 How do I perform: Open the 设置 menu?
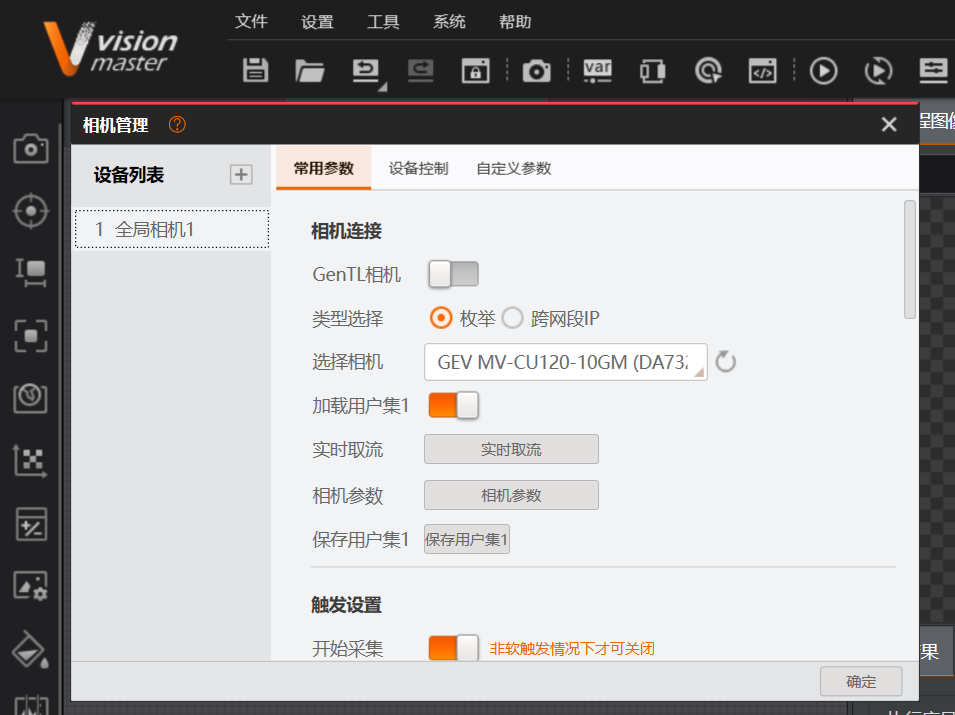pyautogui.click(x=317, y=22)
